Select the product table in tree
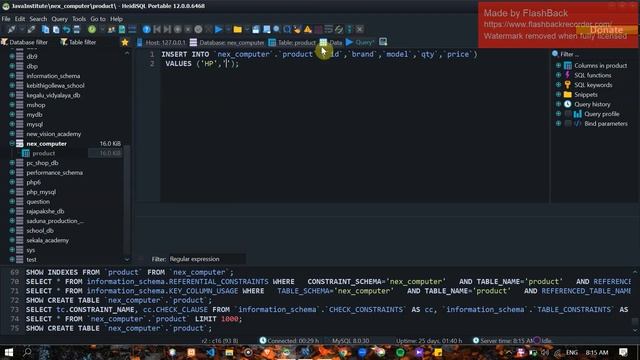The image size is (640, 360). [x=44, y=153]
